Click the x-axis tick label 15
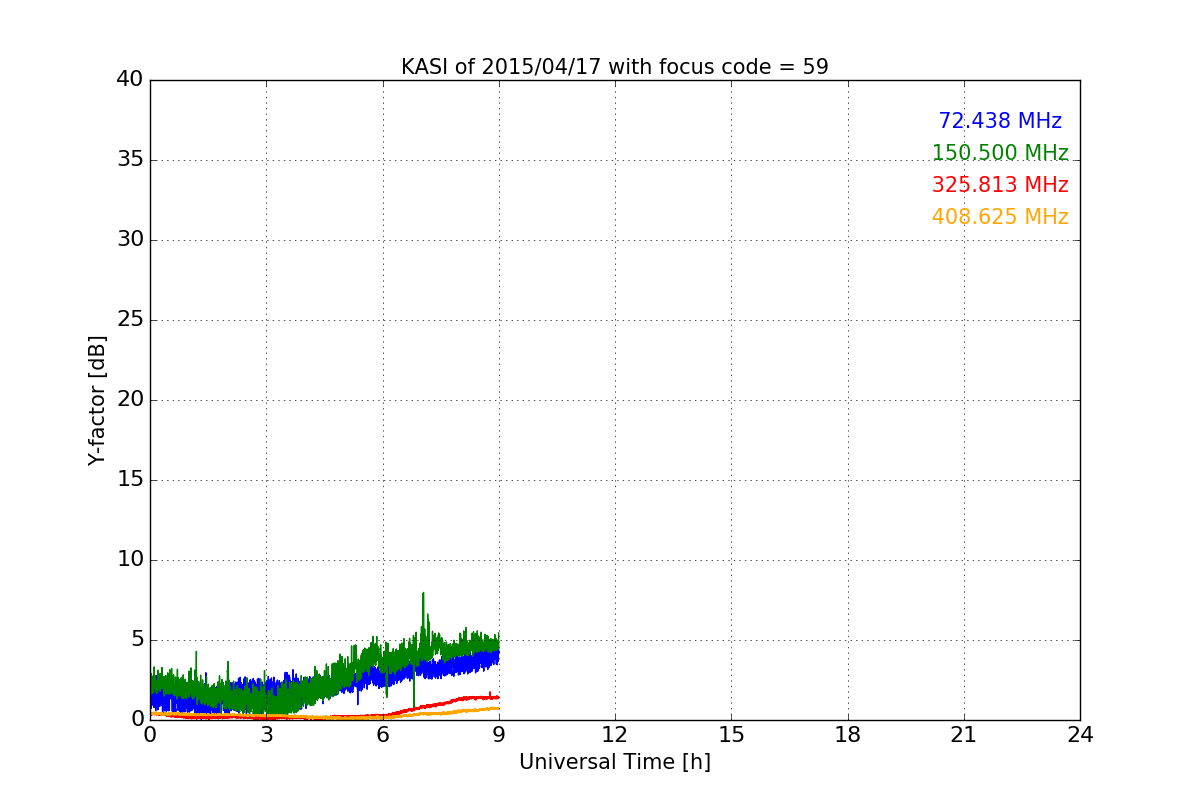 click(731, 735)
